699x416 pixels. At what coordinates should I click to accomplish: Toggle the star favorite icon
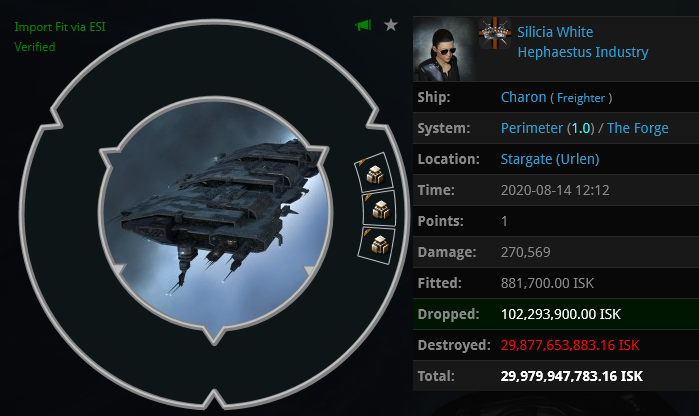391,25
